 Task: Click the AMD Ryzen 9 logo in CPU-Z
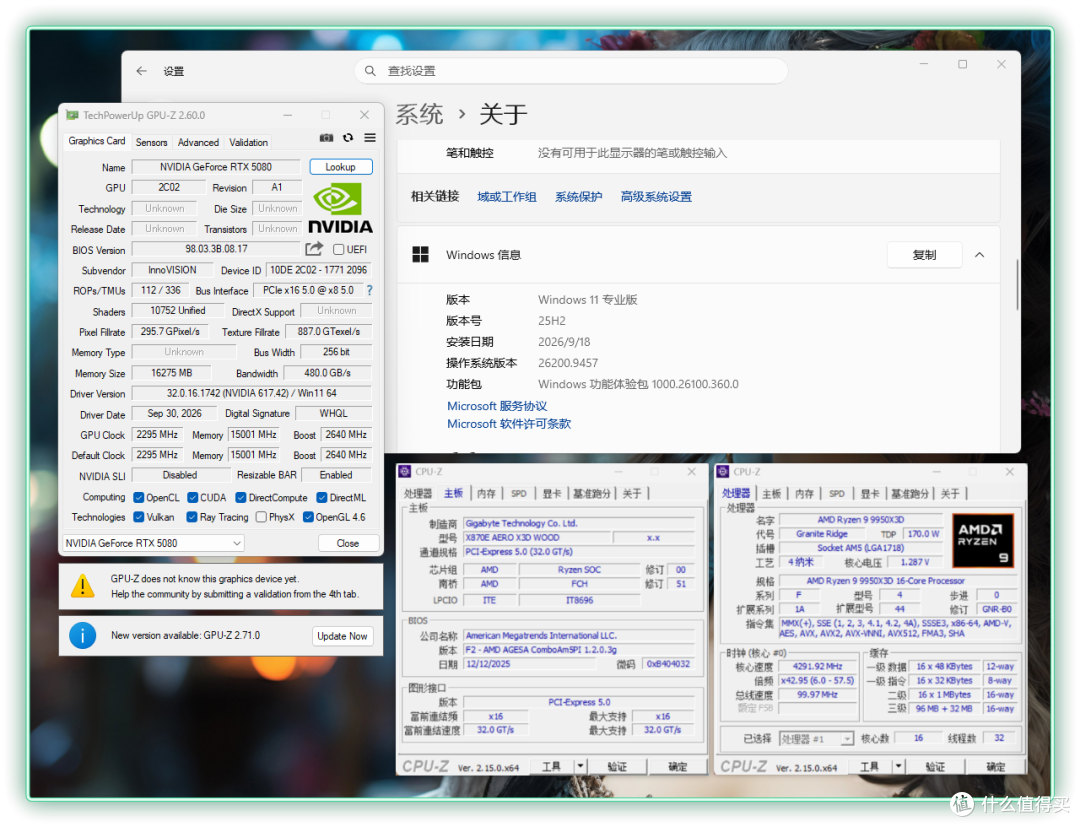click(x=983, y=541)
